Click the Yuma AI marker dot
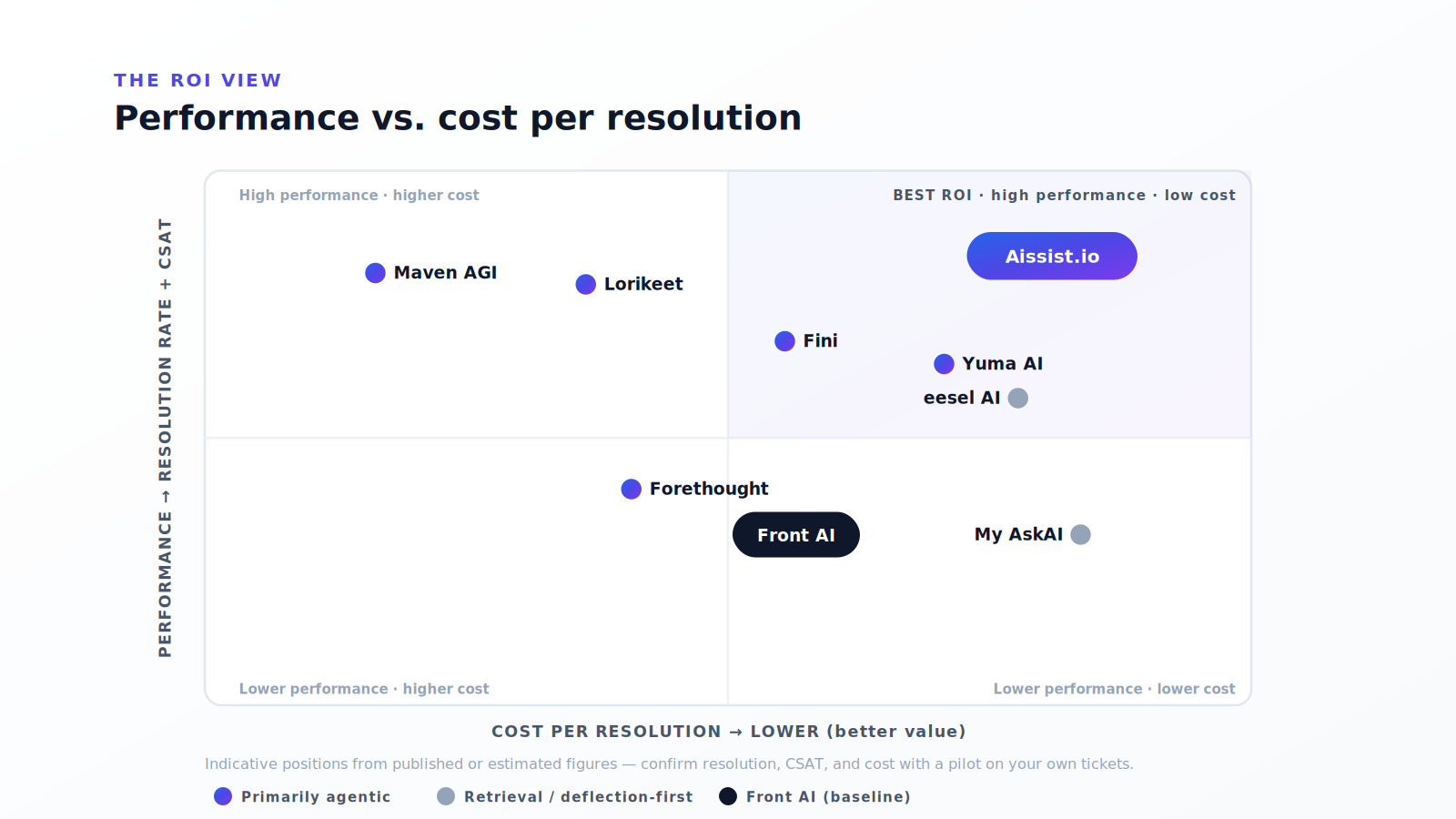Screen dimensions: 1456x819 (944, 364)
